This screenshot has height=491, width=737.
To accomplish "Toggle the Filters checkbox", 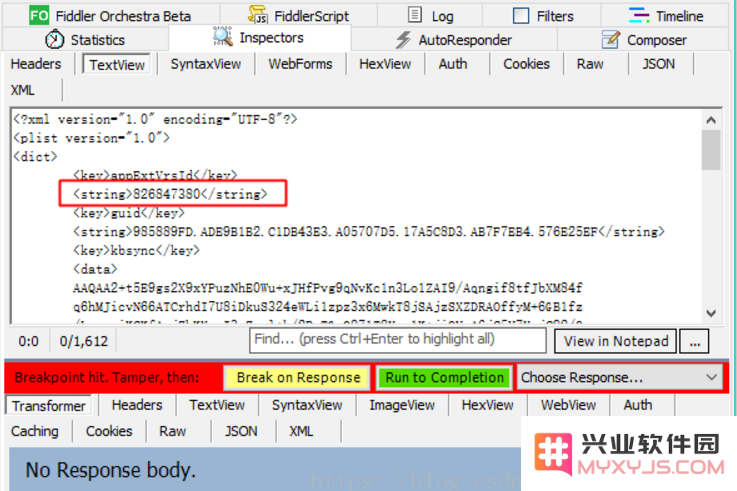I will click(521, 16).
